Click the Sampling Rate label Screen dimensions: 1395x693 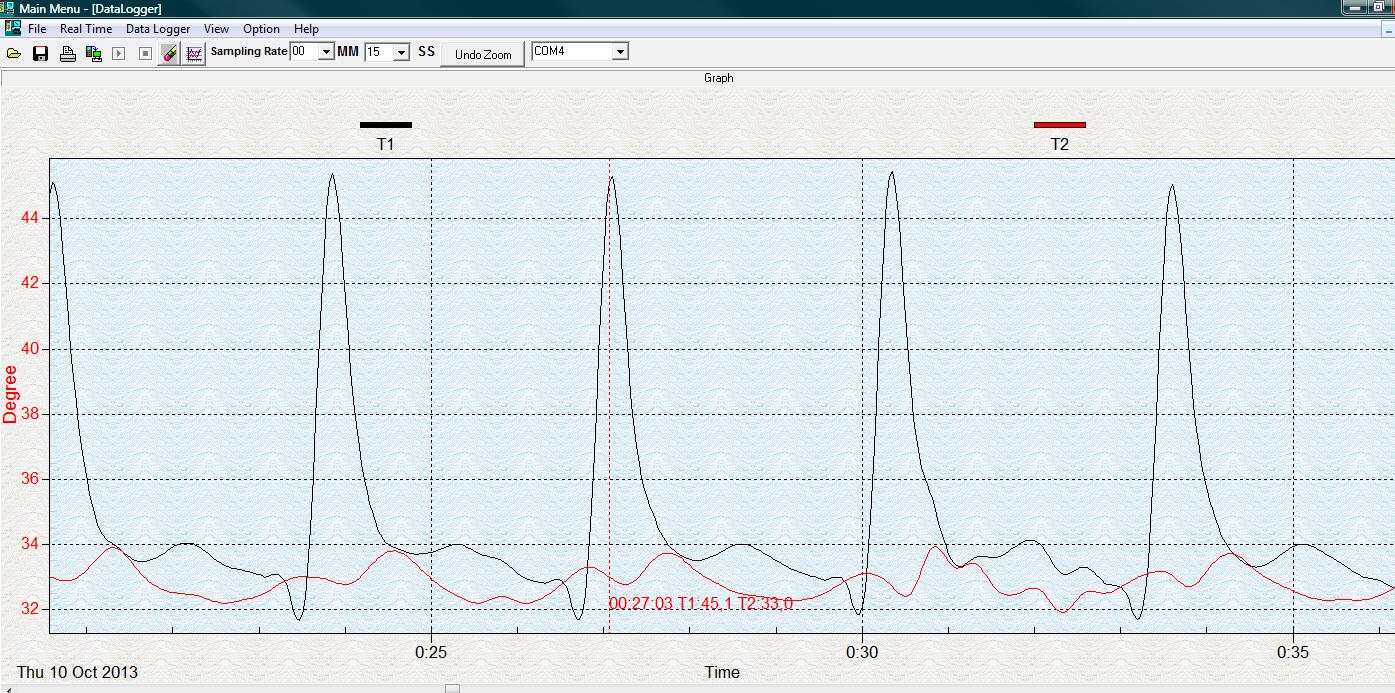click(x=249, y=51)
